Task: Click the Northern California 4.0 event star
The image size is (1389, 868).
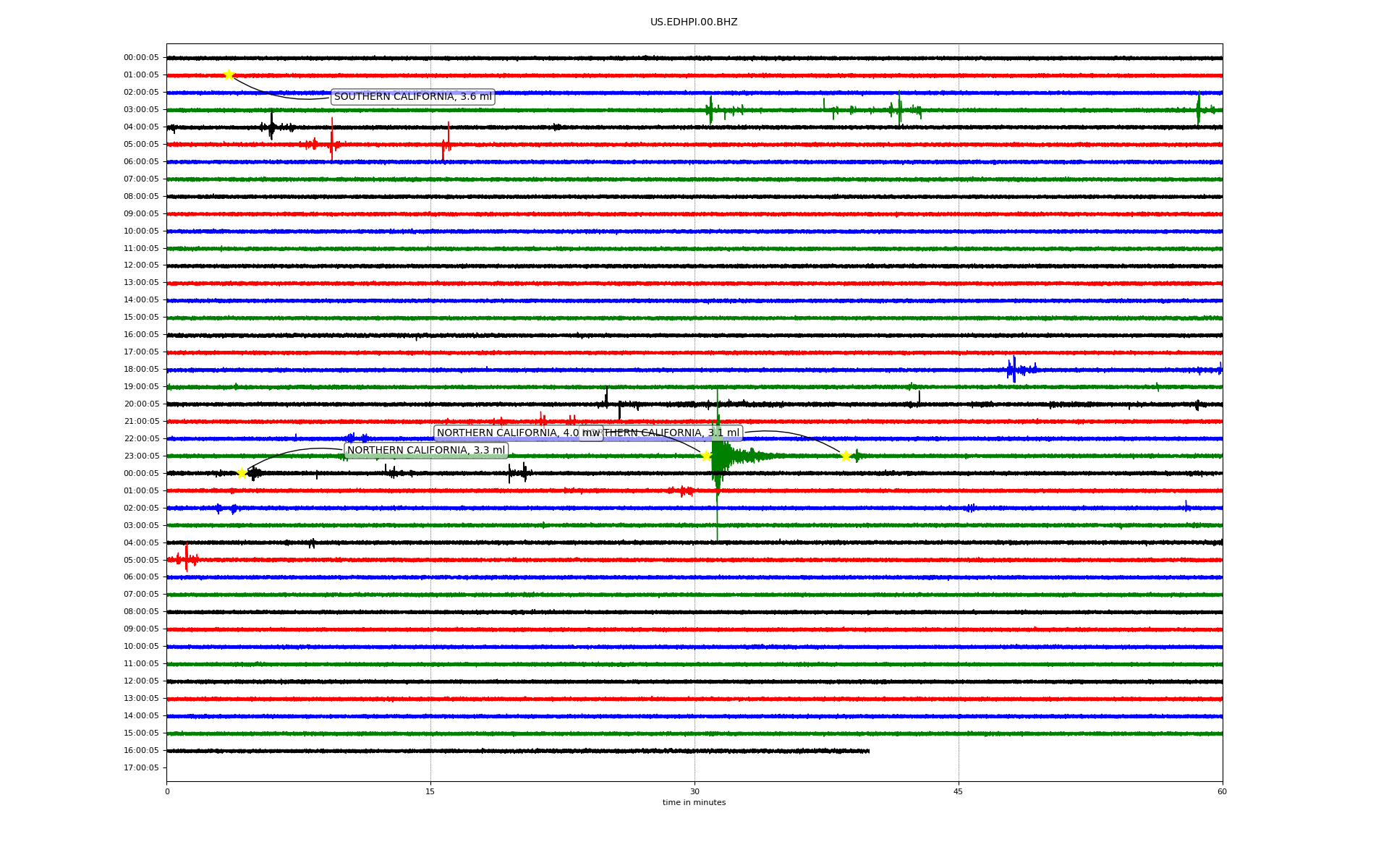Action: tap(706, 456)
